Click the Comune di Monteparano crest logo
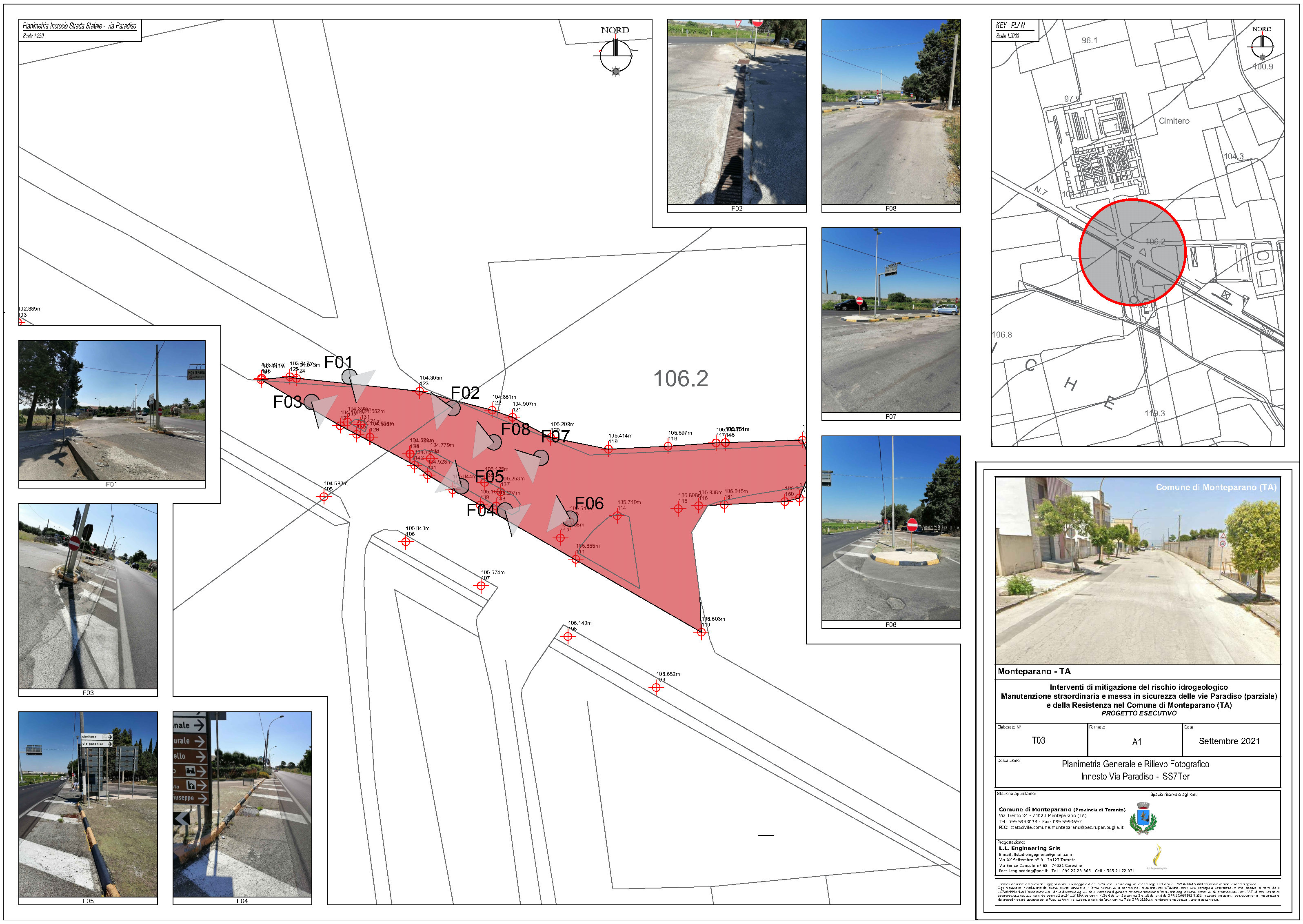The width and height of the screenshot is (1303, 924). point(1142,818)
